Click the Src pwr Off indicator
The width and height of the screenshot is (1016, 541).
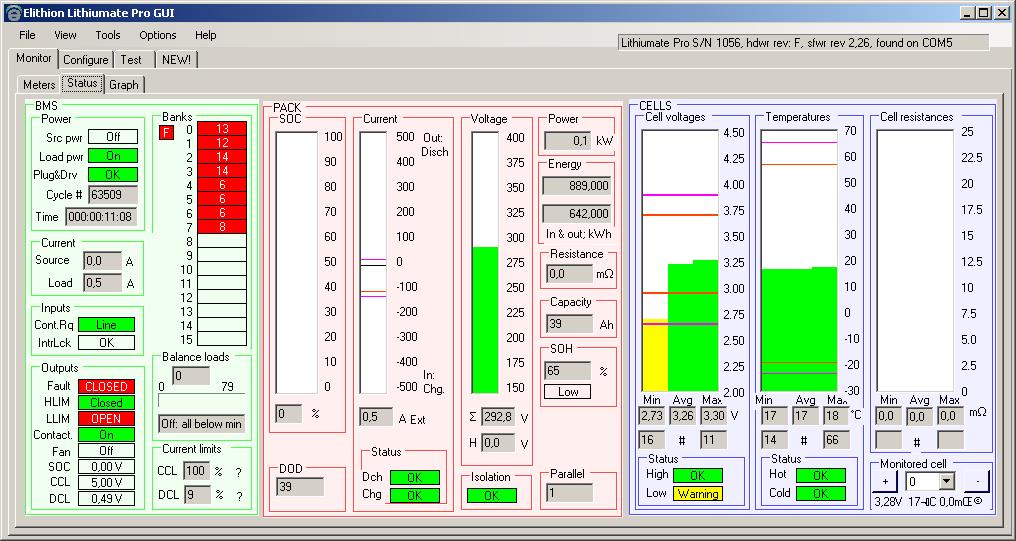(x=113, y=137)
